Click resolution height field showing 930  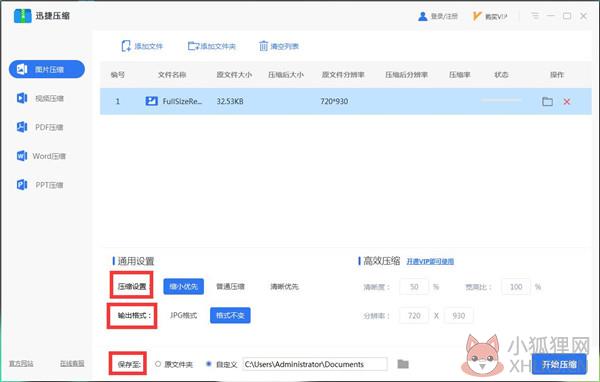458,316
